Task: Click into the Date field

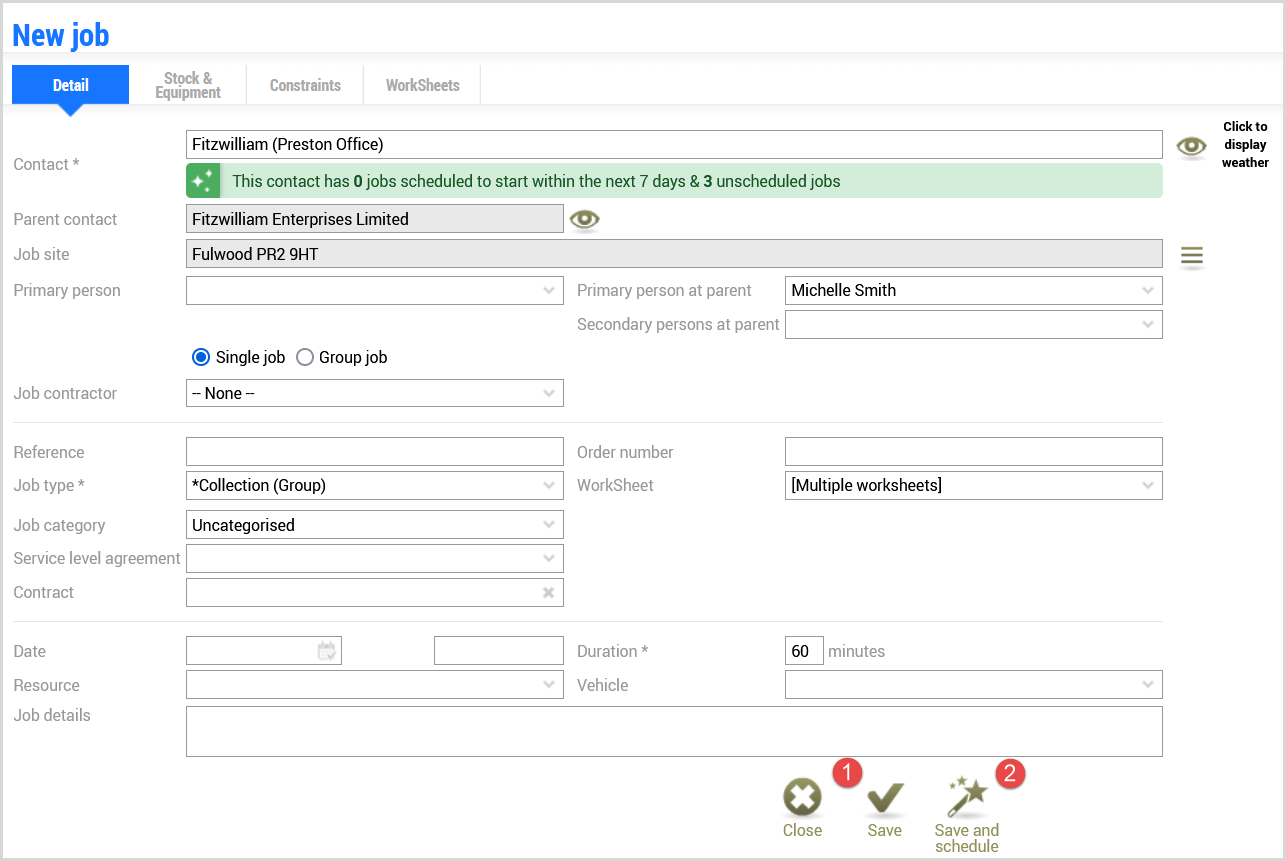Action: click(x=264, y=651)
